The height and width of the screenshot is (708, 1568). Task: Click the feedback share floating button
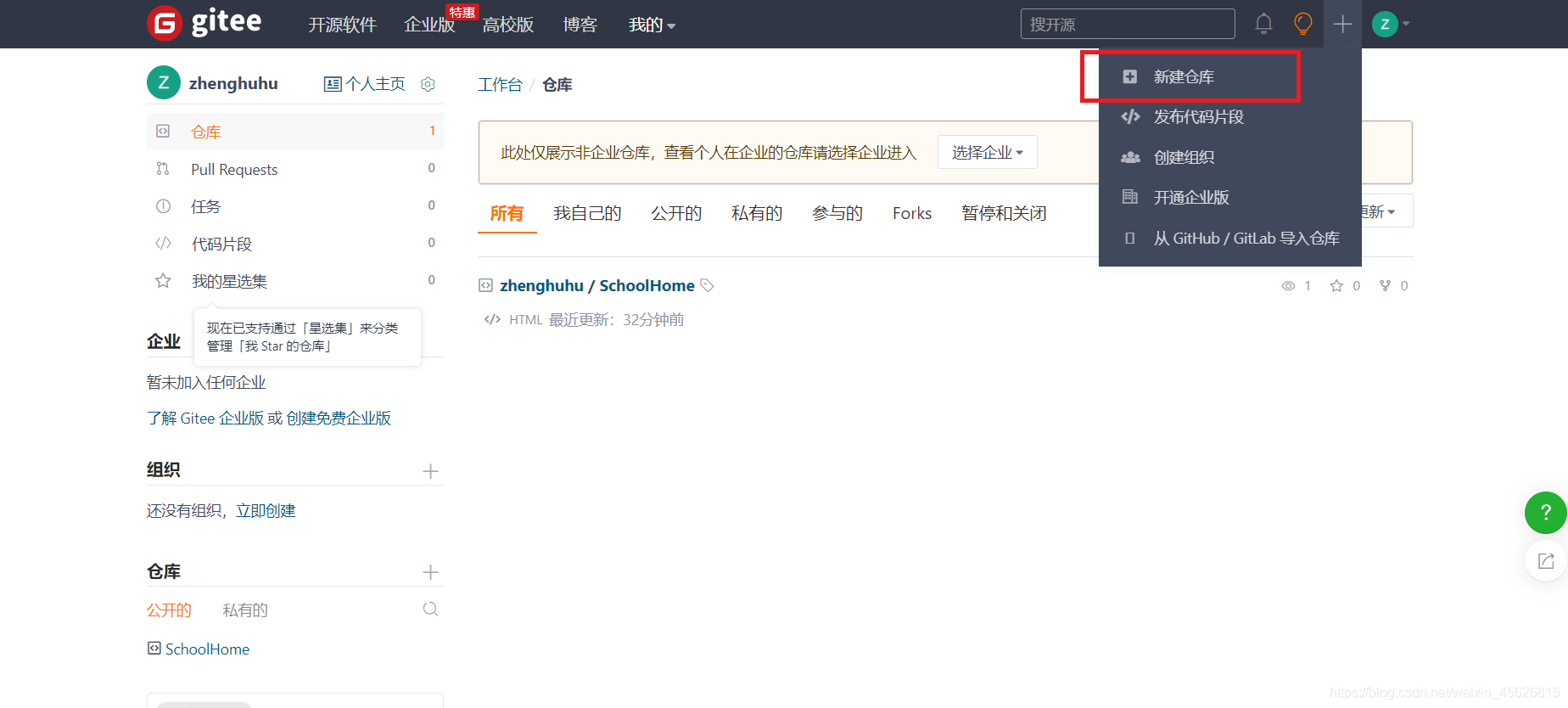1546,561
